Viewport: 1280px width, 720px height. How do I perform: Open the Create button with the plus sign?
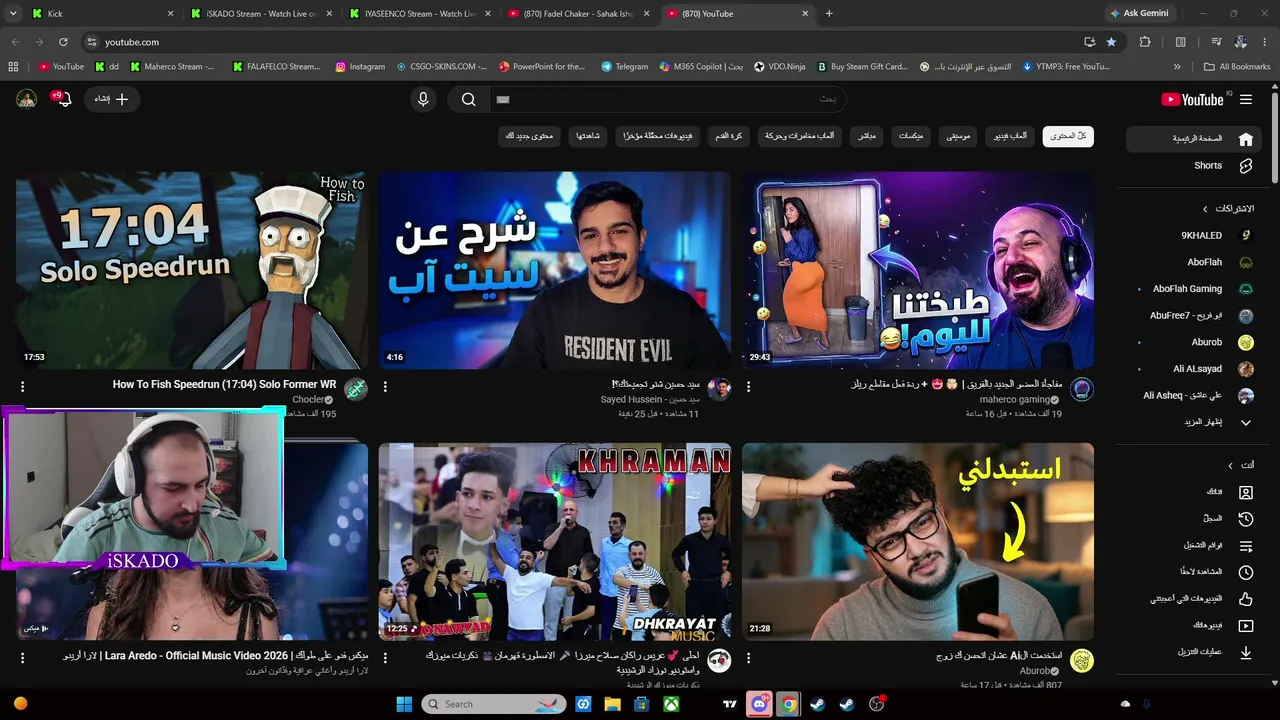tap(112, 99)
